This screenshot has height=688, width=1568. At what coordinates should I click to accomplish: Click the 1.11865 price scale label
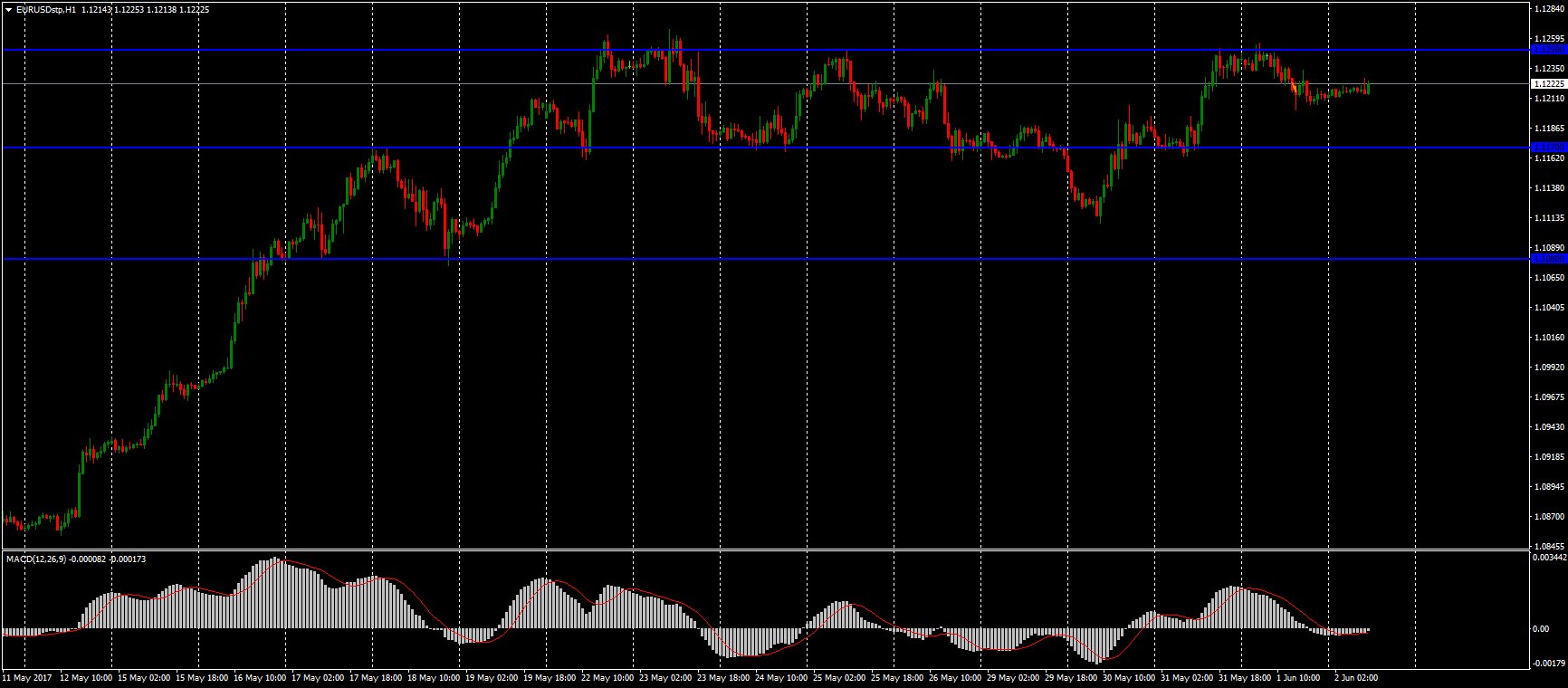point(1551,129)
